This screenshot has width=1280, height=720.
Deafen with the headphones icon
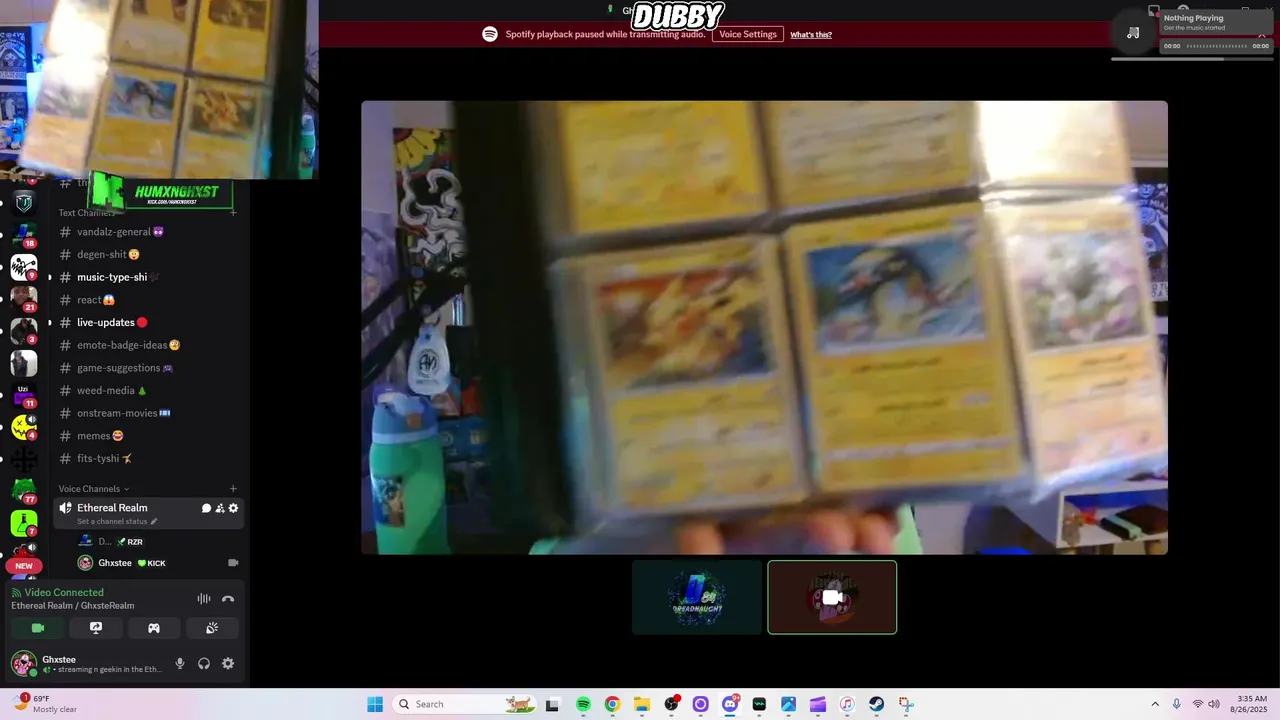pos(204,663)
